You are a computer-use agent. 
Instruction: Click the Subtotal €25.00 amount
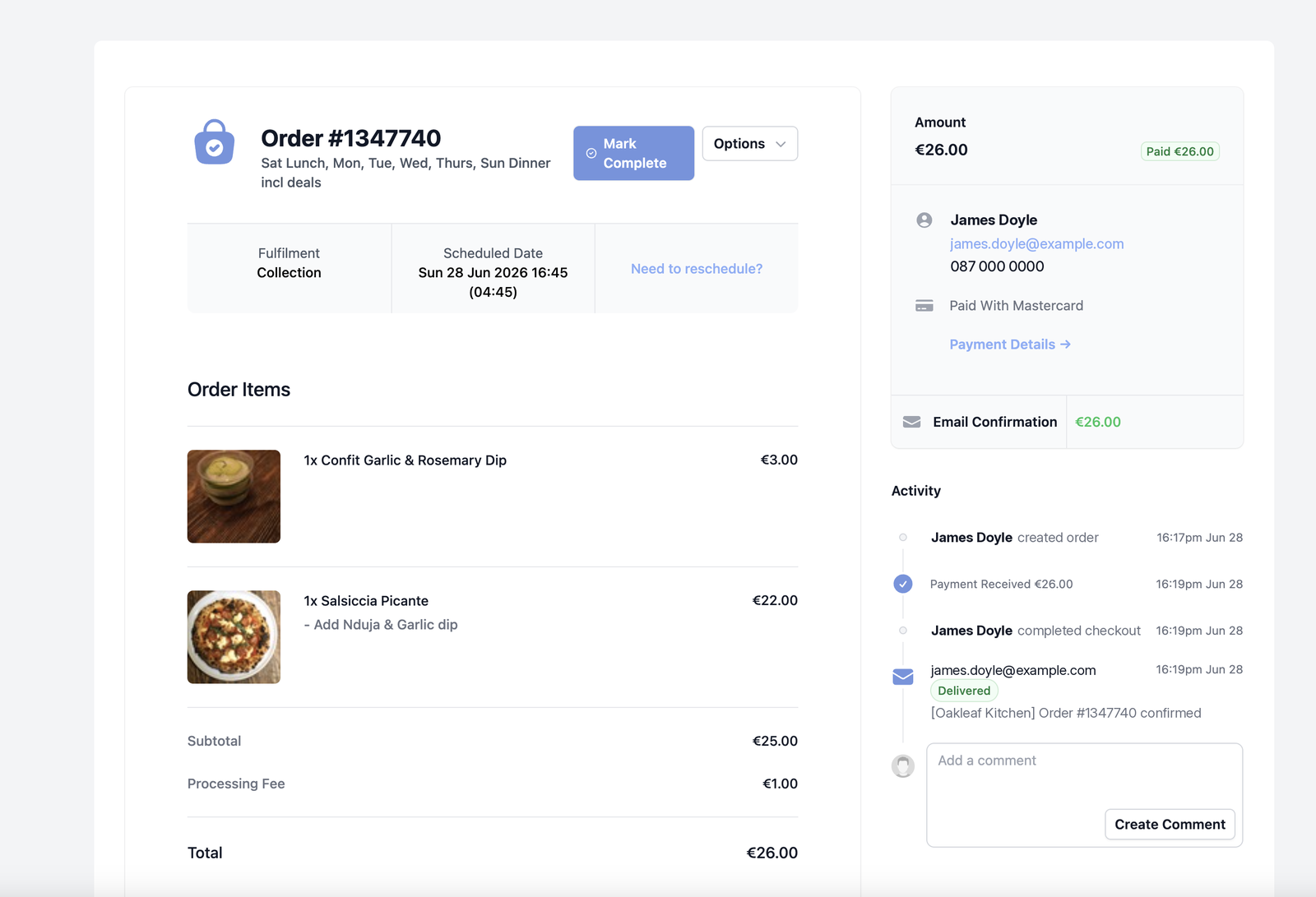point(775,741)
